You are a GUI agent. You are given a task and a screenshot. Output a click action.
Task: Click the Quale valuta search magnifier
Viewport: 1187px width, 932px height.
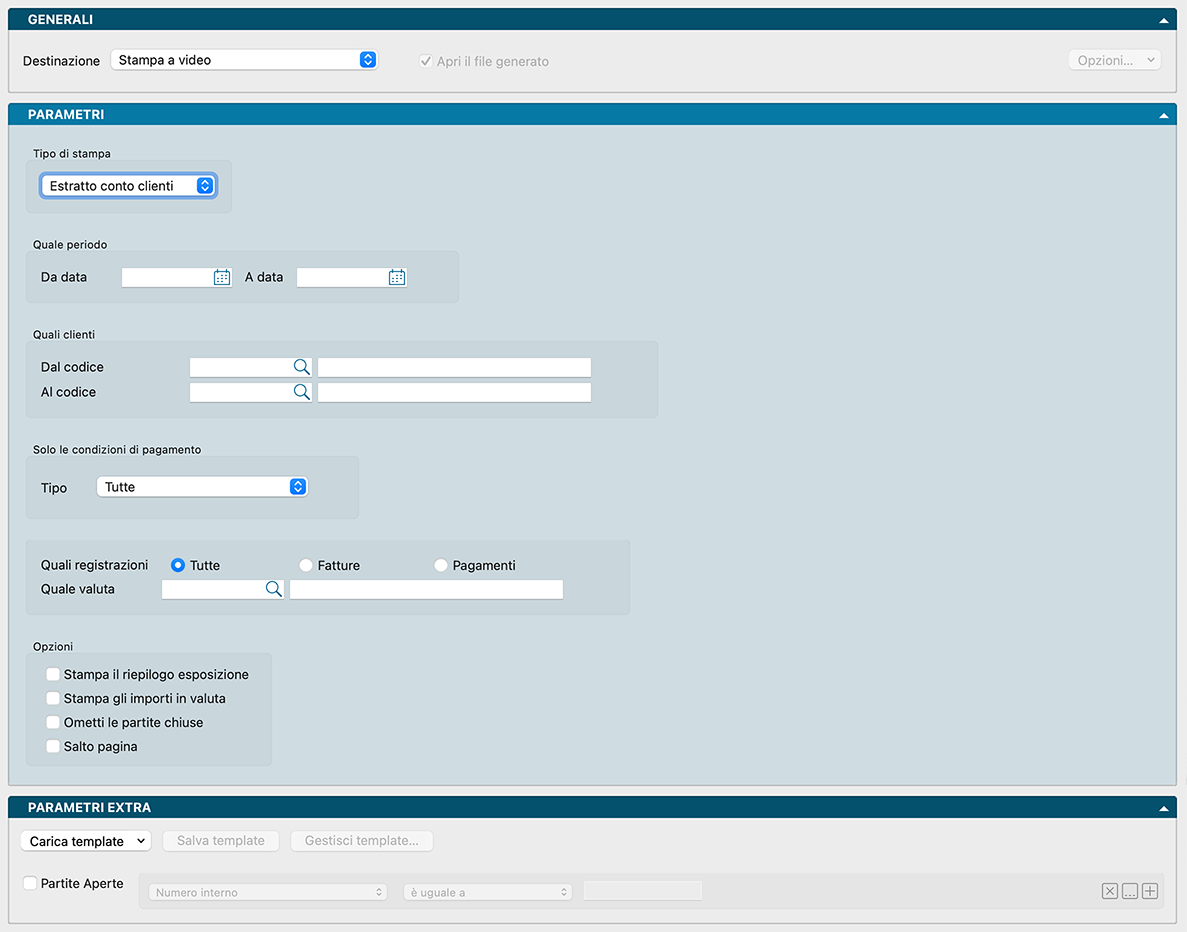point(273,589)
